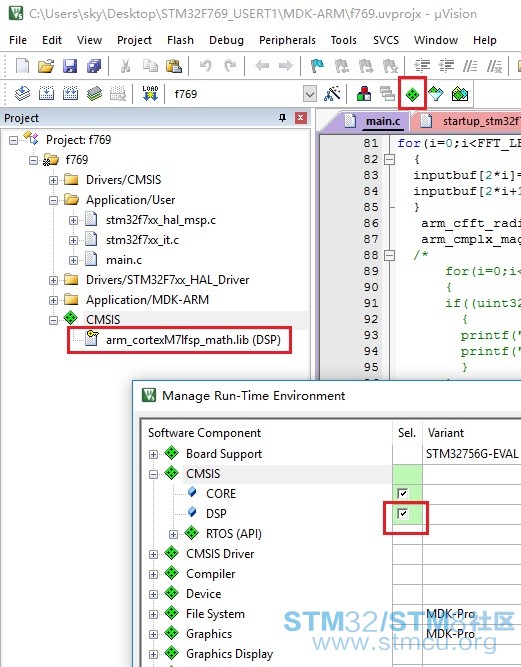The height and width of the screenshot is (667, 521).
Task: Open file with folder toolbar icon
Action: [x=46, y=66]
